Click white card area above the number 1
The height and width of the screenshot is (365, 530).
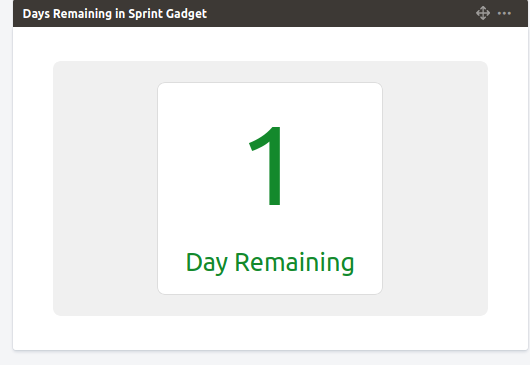tap(270, 103)
